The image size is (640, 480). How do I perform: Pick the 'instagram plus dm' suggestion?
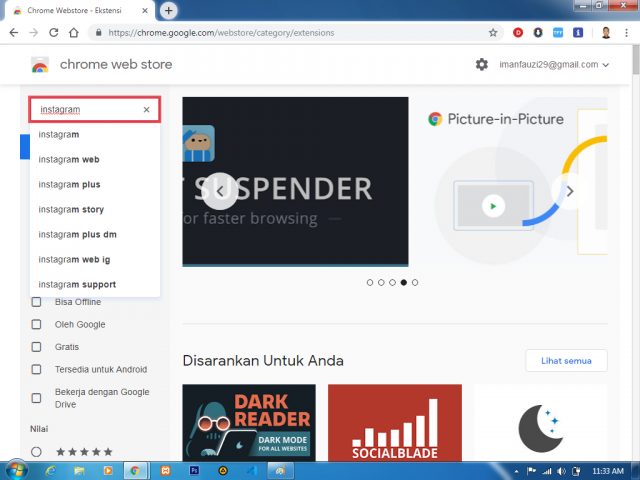coord(95,235)
